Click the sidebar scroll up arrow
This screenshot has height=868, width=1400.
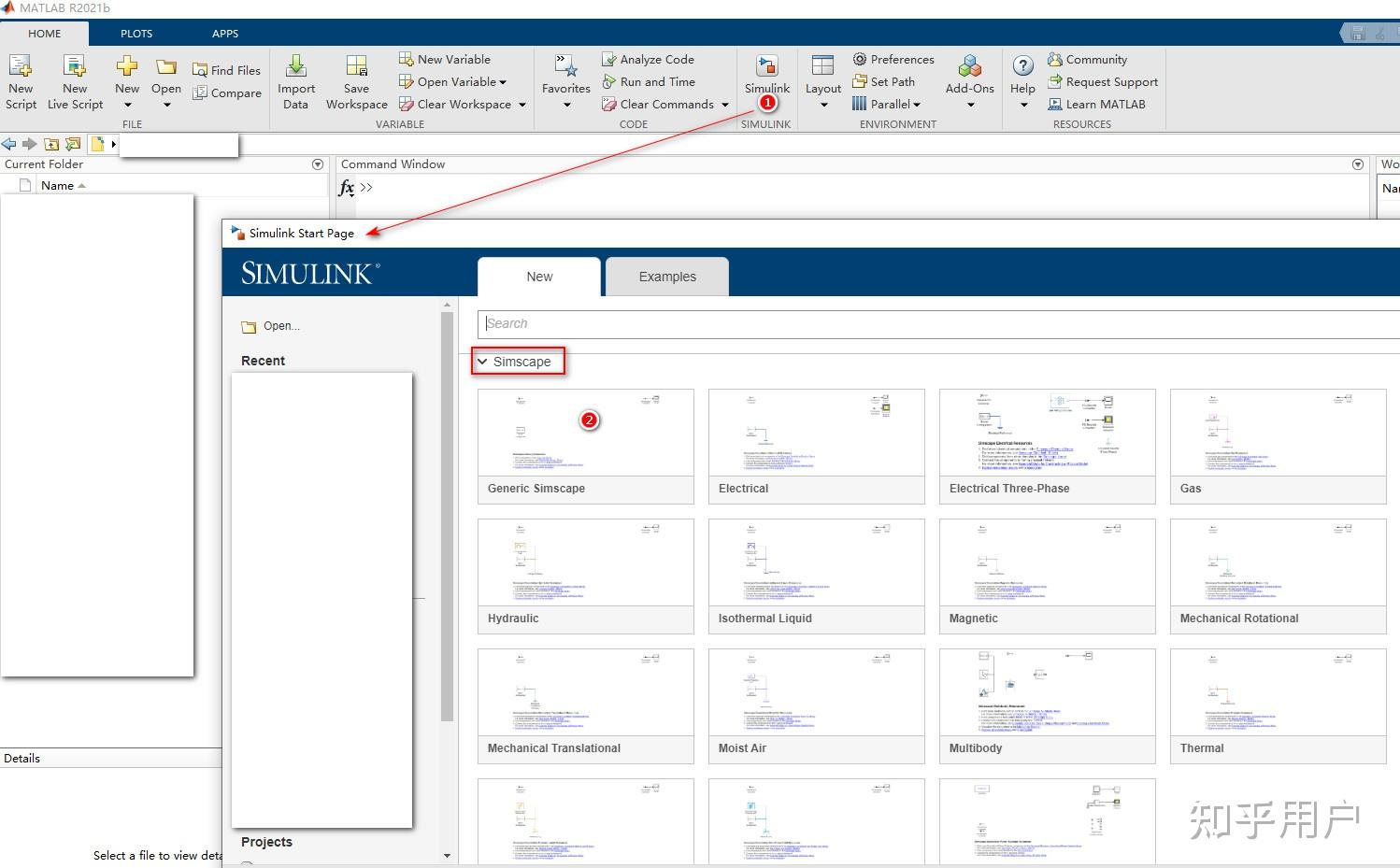tap(447, 304)
